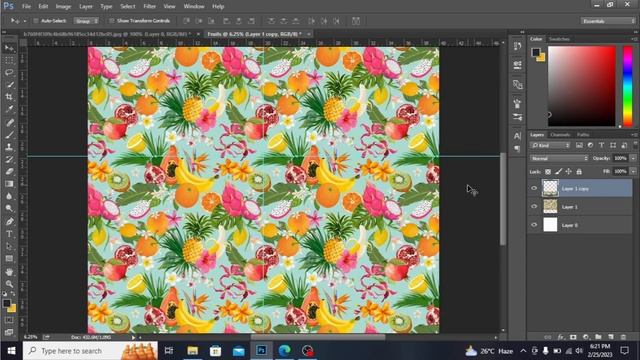Open the adjustment layer icon menu
This screenshot has height=360, width=640.
(586, 337)
